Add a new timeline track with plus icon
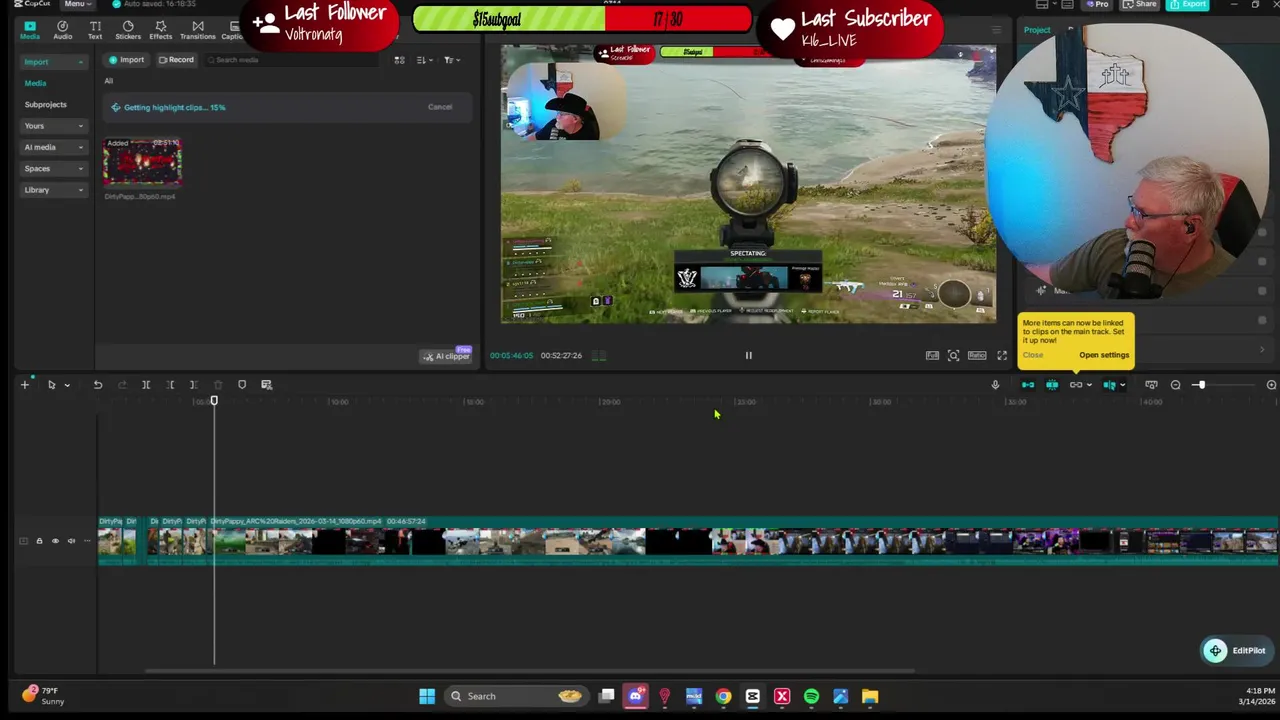 tap(25, 385)
